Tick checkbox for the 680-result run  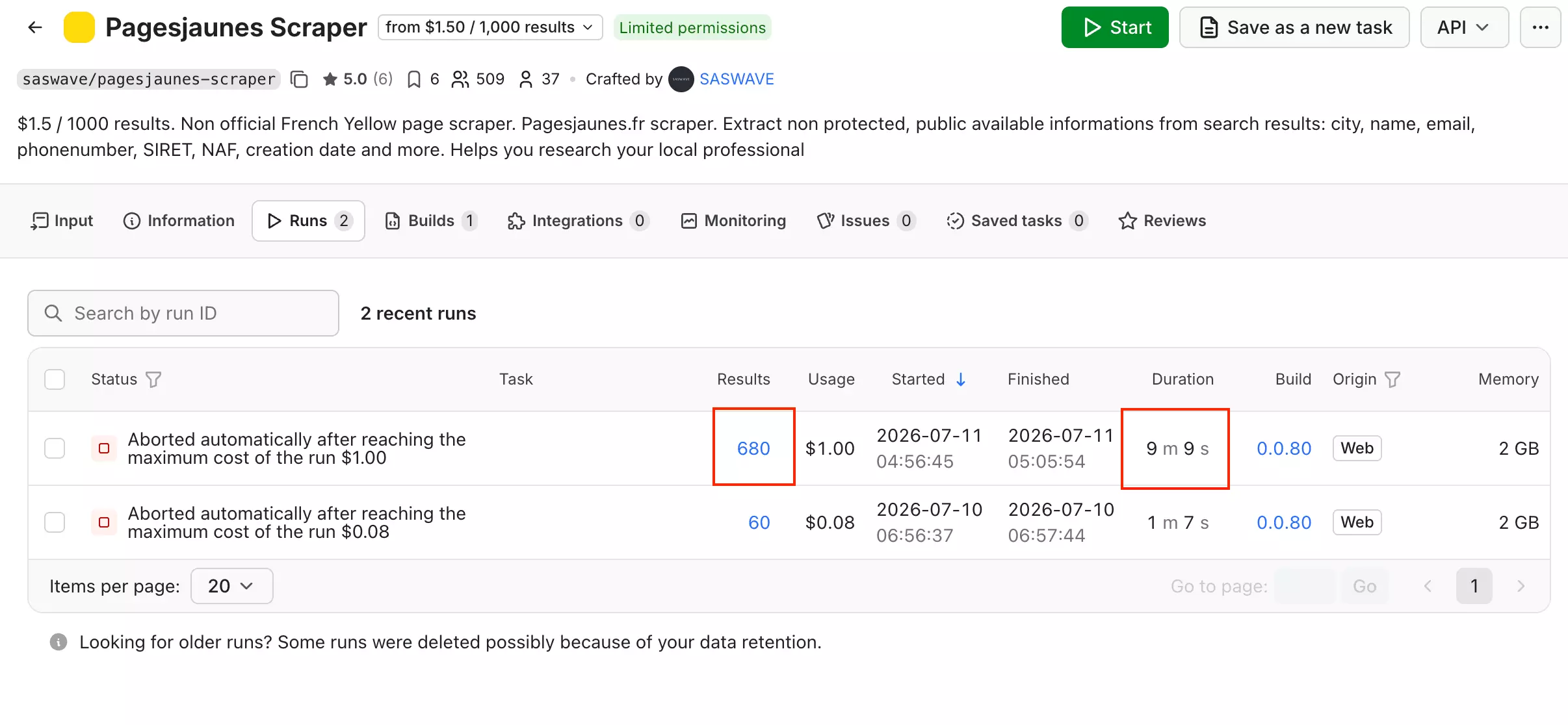(x=55, y=448)
